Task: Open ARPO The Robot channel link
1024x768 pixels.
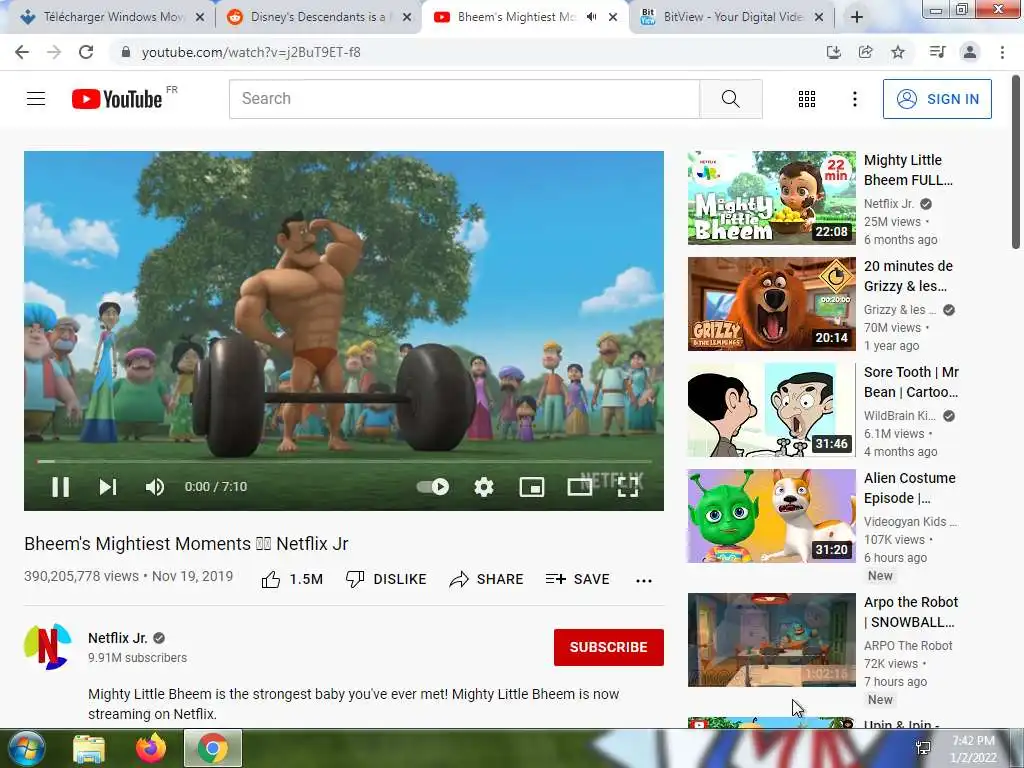Action: (x=908, y=645)
